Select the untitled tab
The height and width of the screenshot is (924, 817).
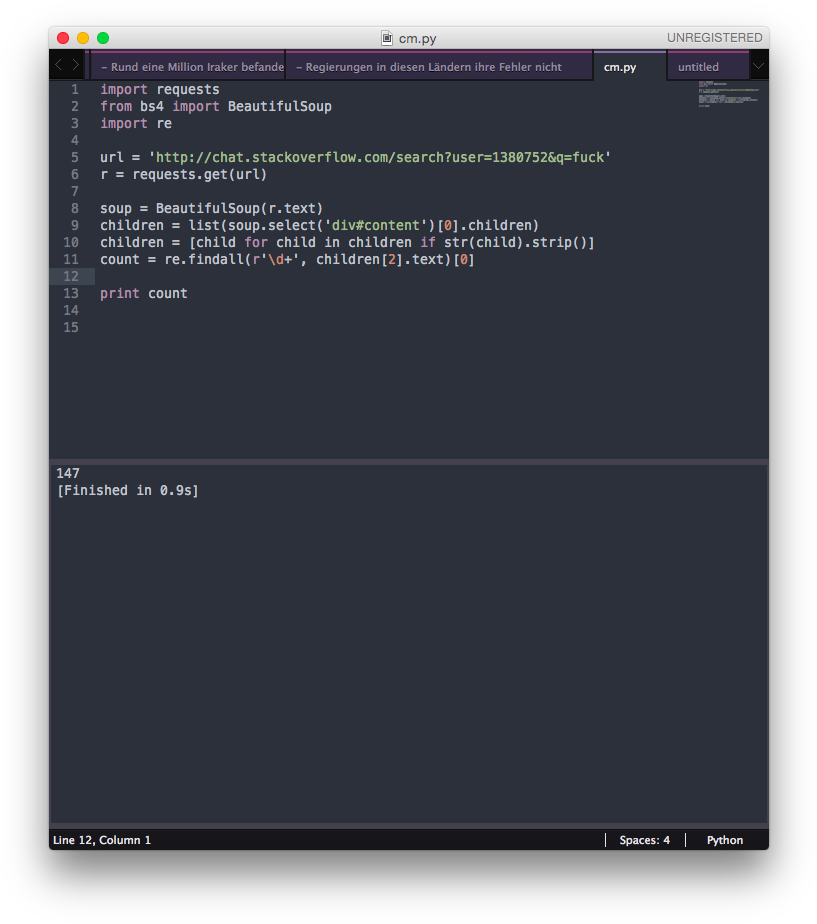[698, 67]
